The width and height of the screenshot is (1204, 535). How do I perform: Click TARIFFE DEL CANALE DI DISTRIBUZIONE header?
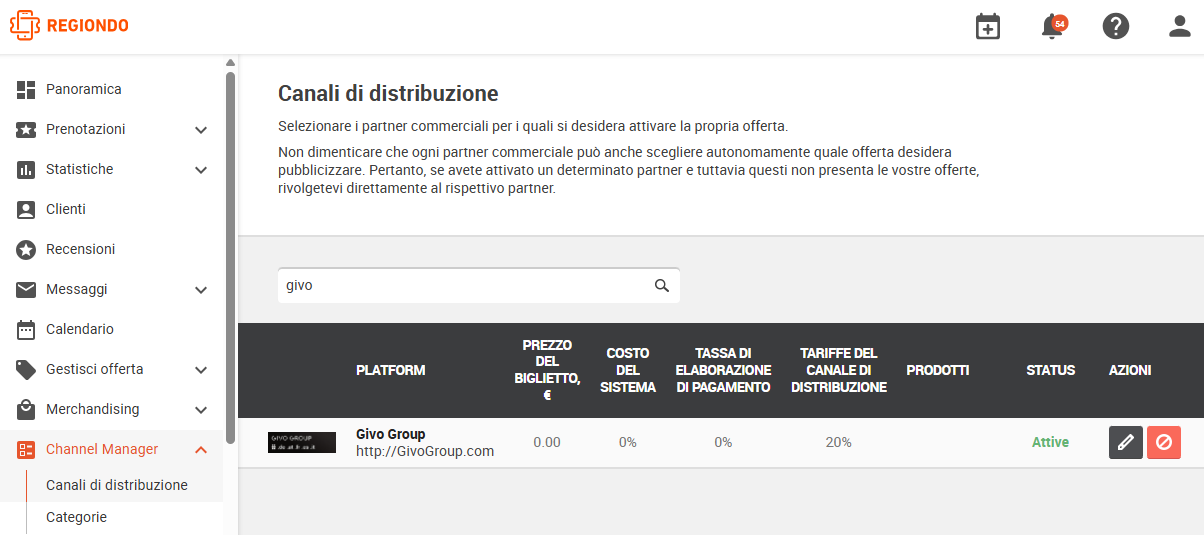pos(839,370)
